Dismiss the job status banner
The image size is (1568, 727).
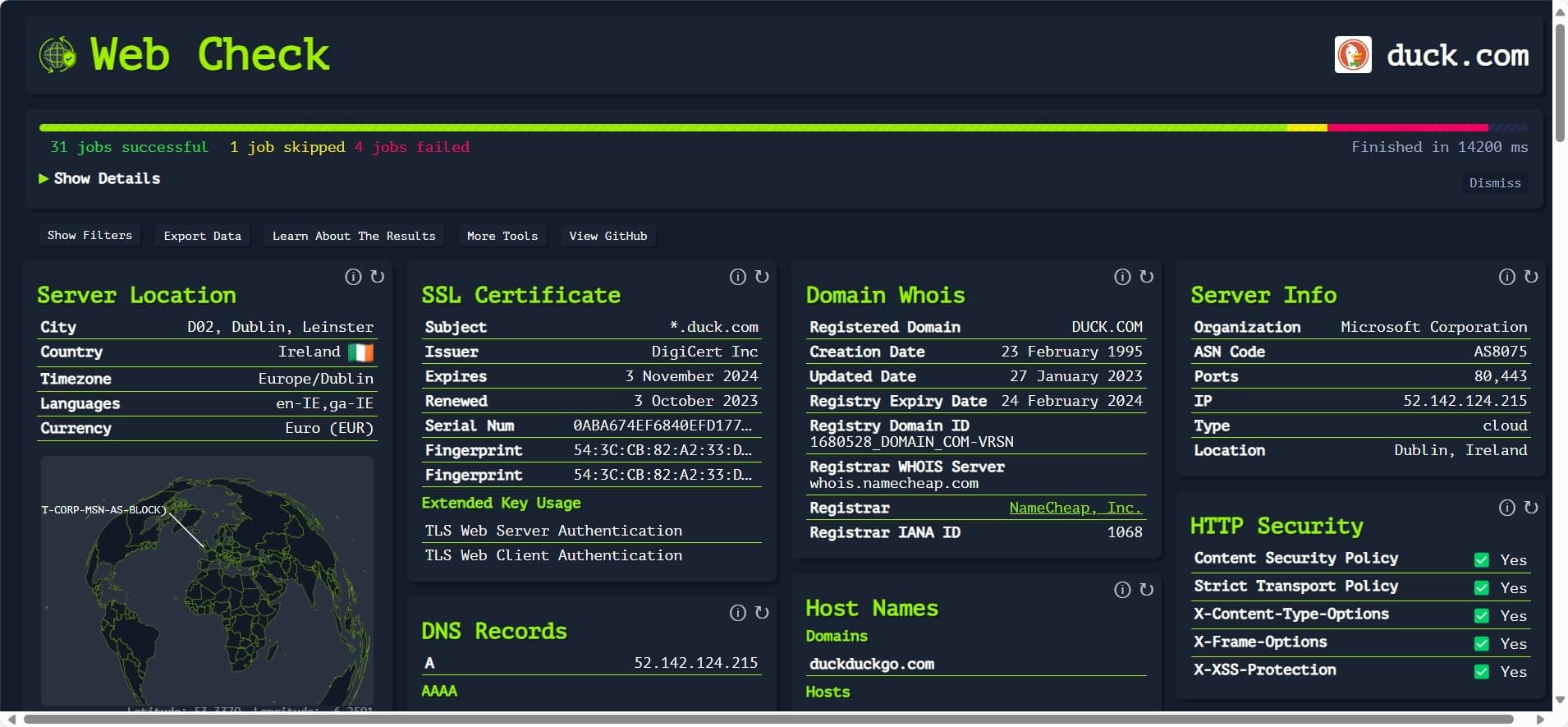pyautogui.click(x=1494, y=183)
